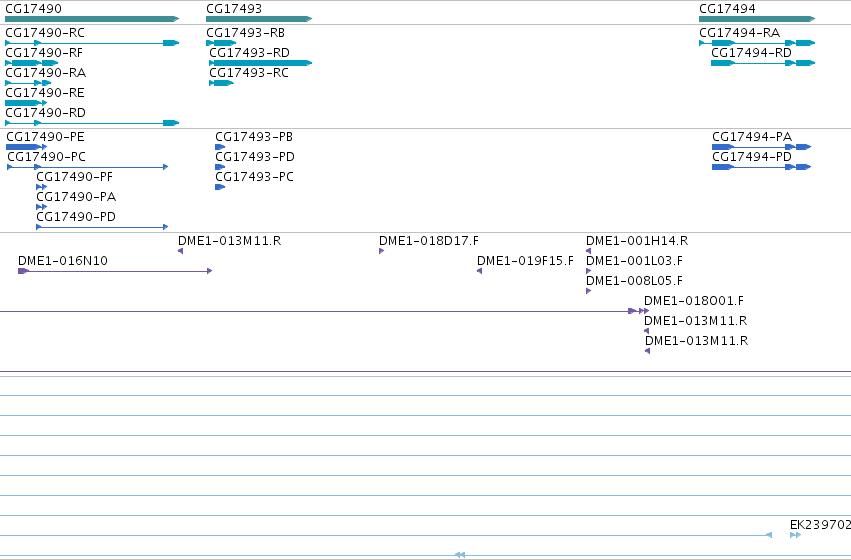The height and width of the screenshot is (560, 851).
Task: Open transcript CG17490-RE
Action: 45,93
